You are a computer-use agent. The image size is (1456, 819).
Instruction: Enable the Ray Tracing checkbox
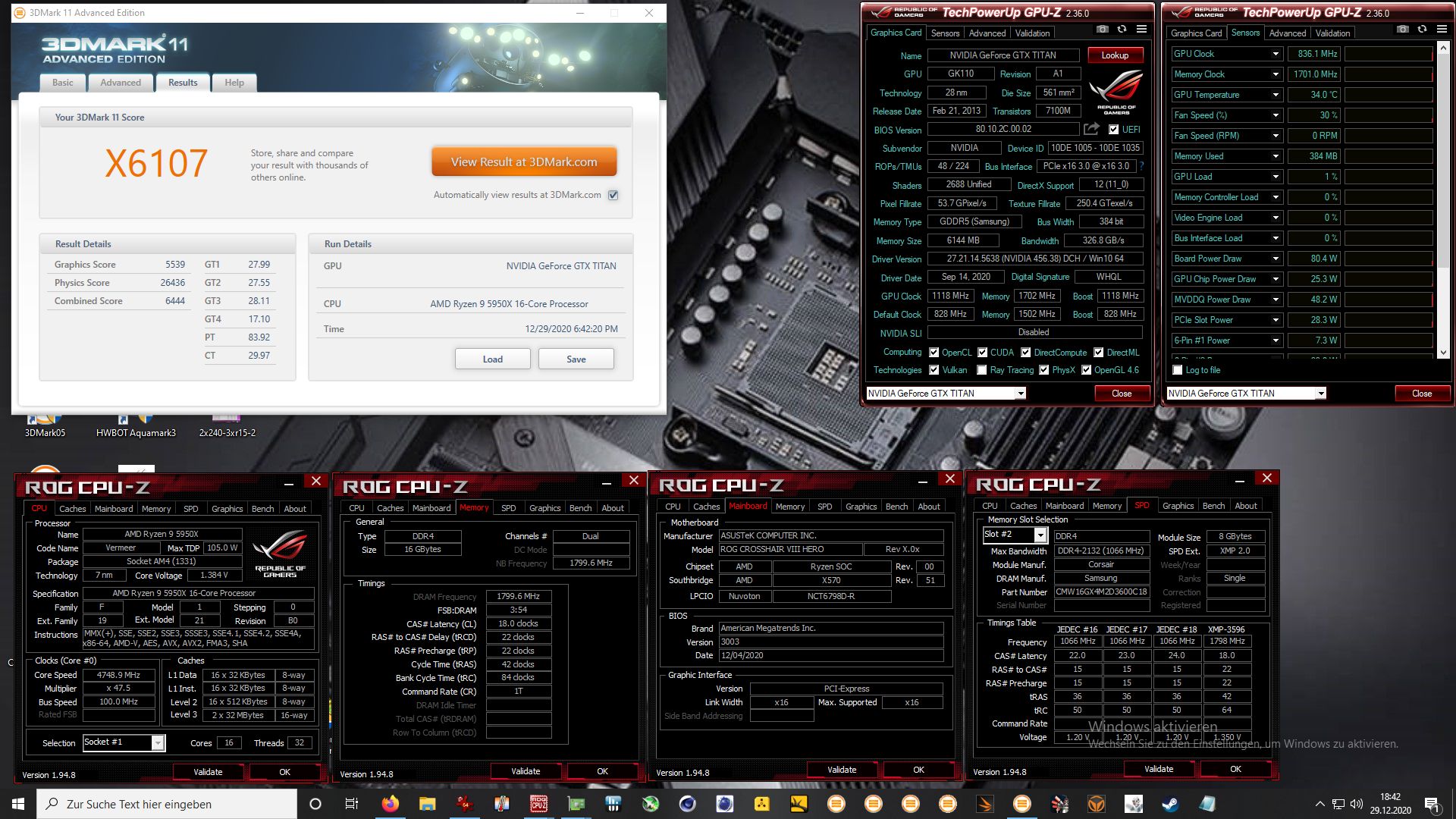[982, 370]
